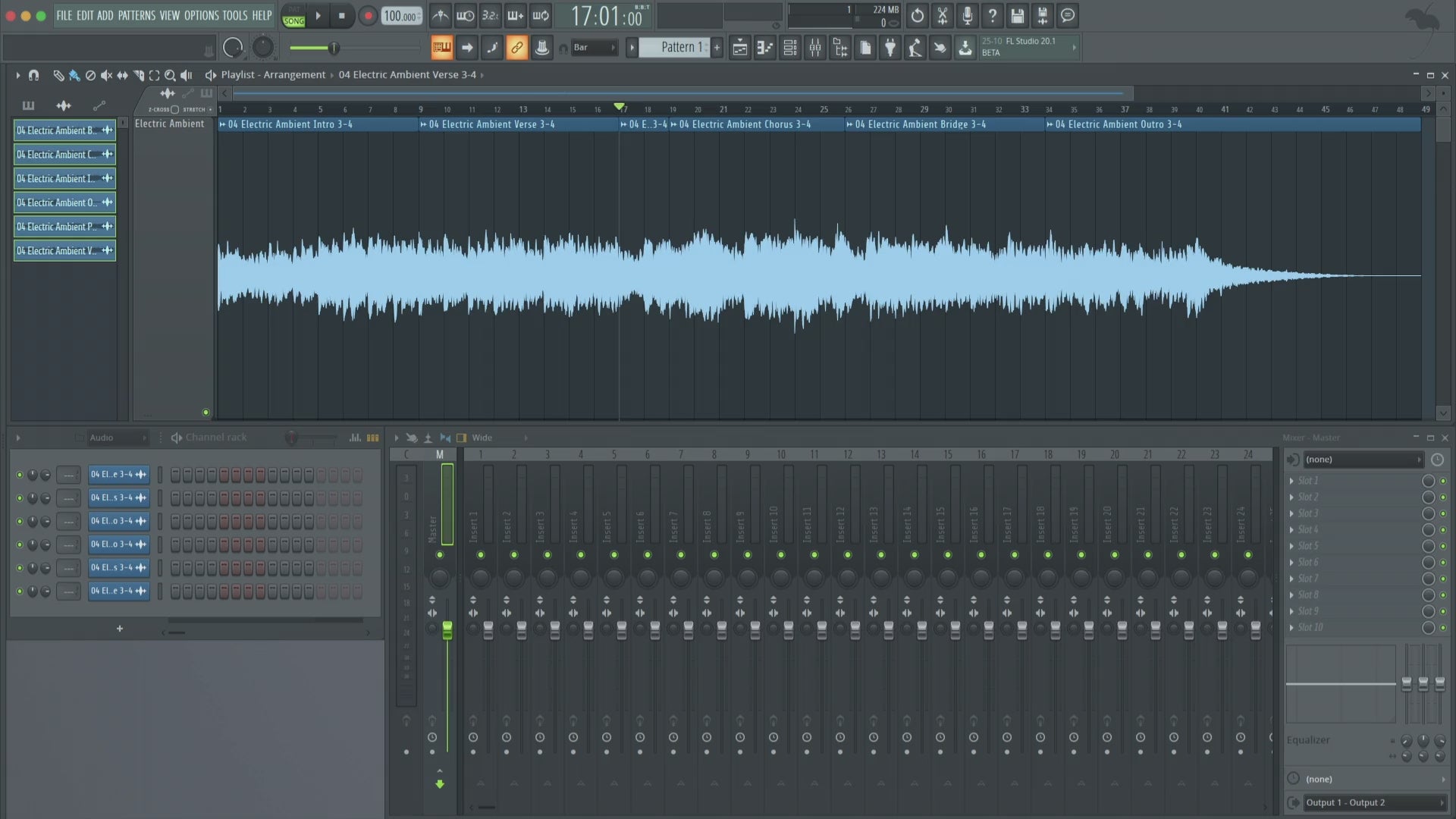Select the playlist Zoom tool

point(170,75)
